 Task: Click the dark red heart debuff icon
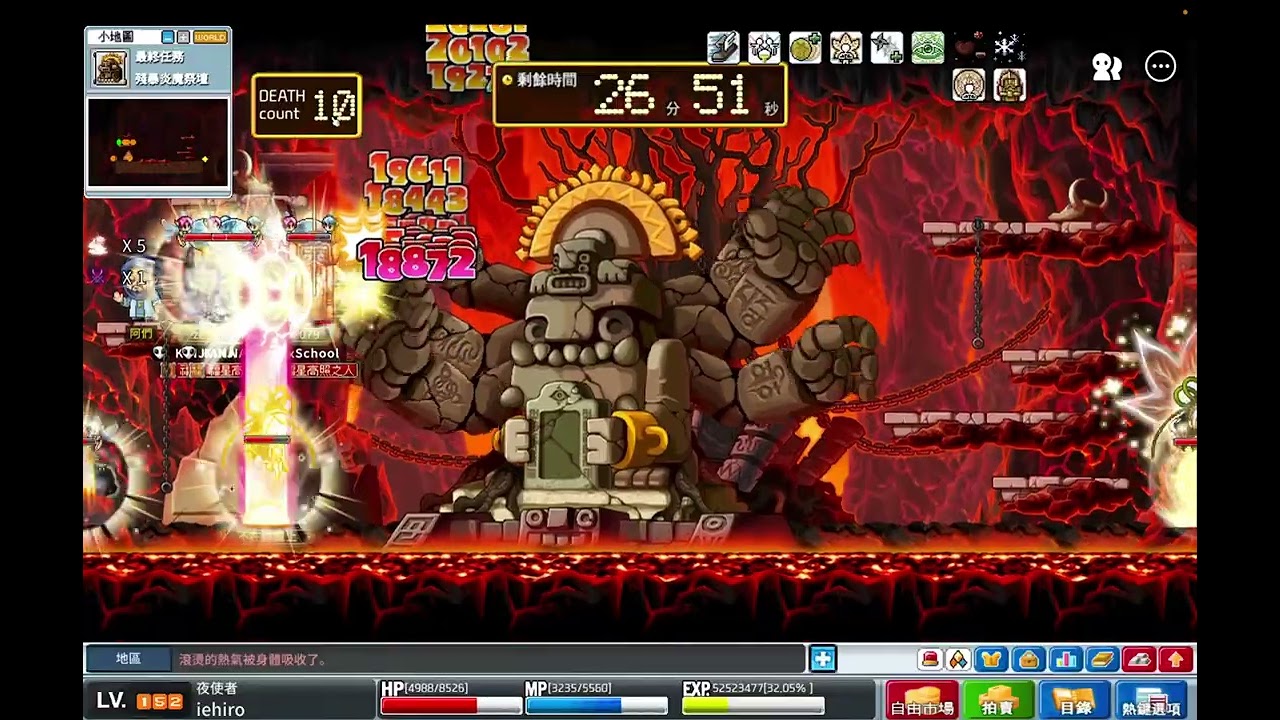[x=969, y=47]
